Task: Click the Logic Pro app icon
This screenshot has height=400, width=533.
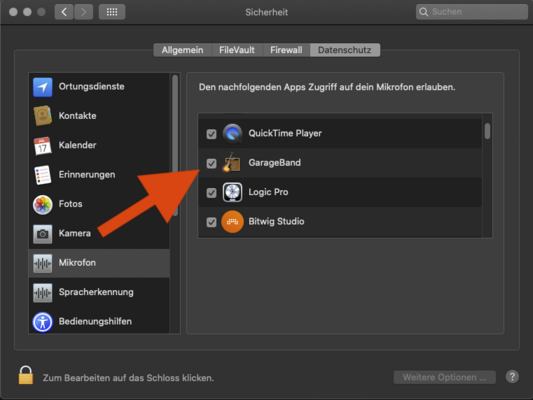Action: [233, 192]
